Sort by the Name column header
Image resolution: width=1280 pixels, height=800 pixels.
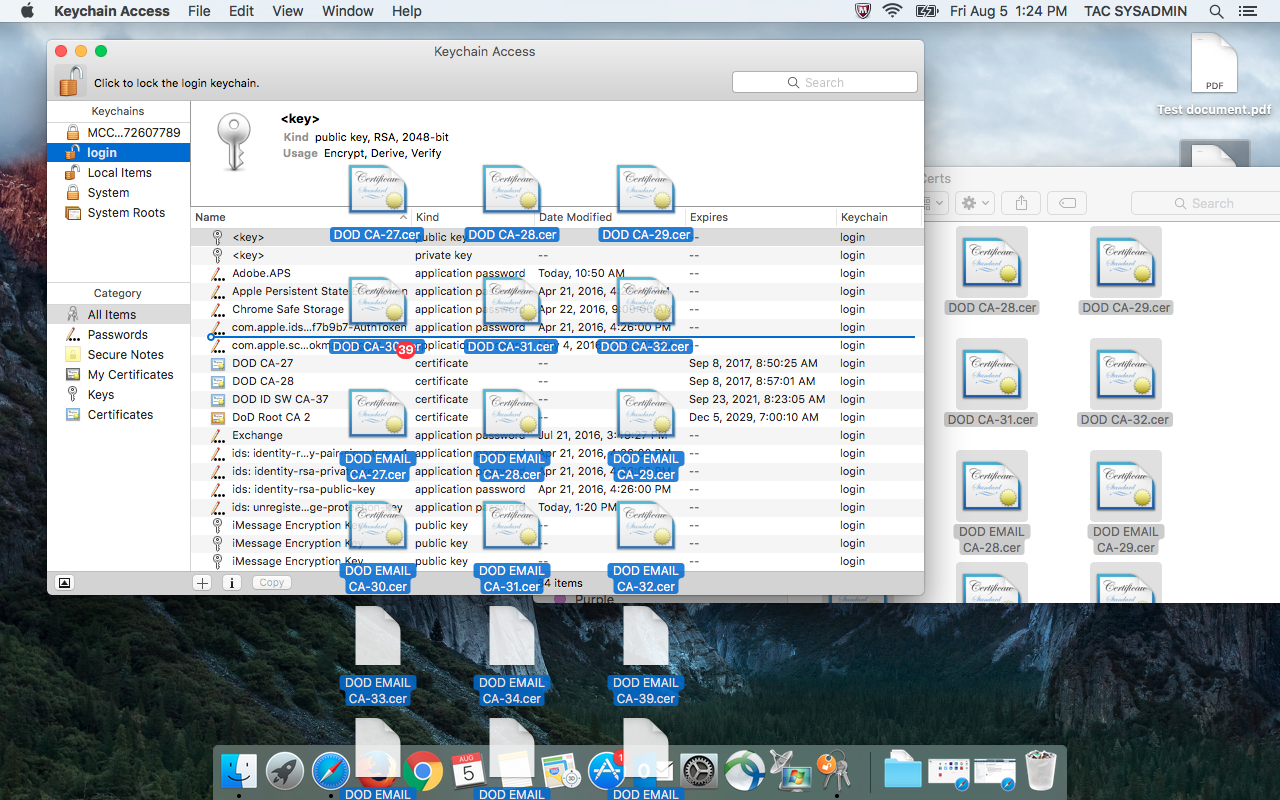[301, 217]
